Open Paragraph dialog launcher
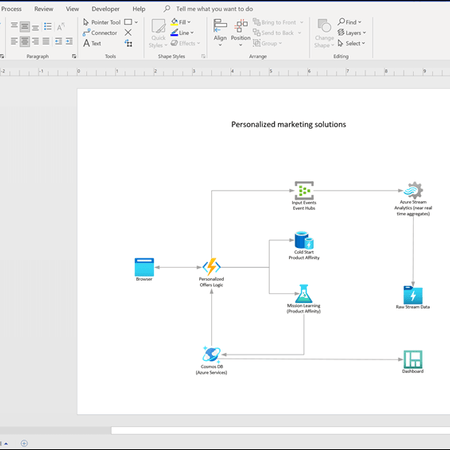The height and width of the screenshot is (450, 450). (x=74, y=56)
